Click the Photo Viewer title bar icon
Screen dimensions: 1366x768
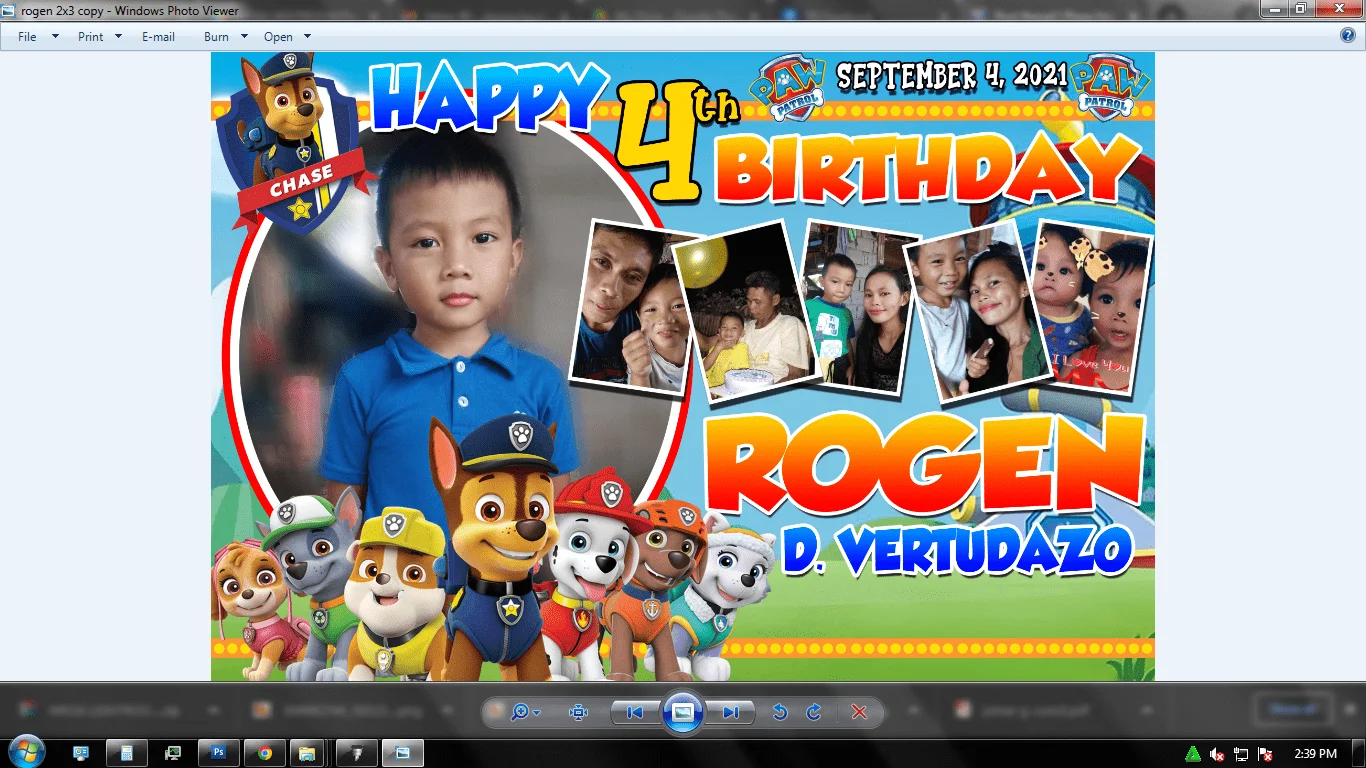9,9
